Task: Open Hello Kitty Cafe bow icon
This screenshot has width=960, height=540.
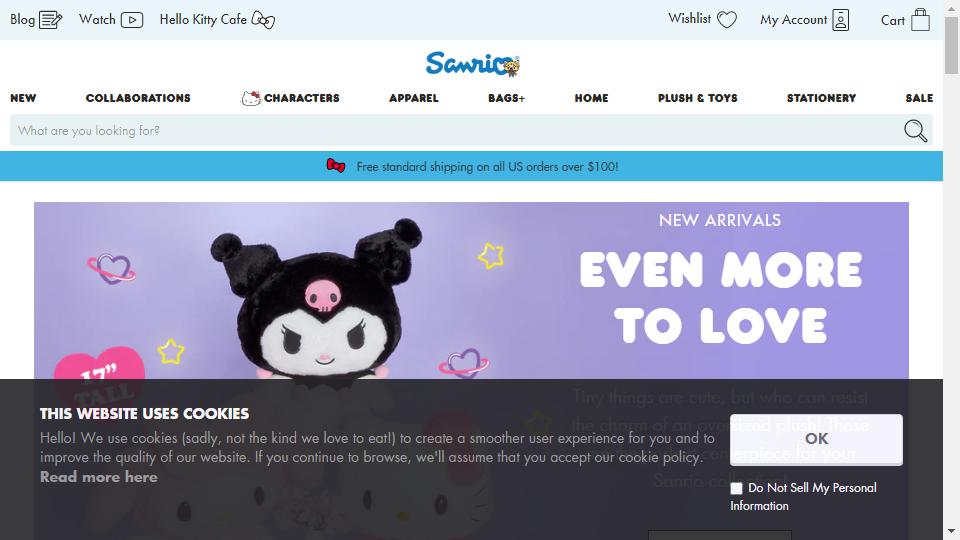Action: point(263,20)
